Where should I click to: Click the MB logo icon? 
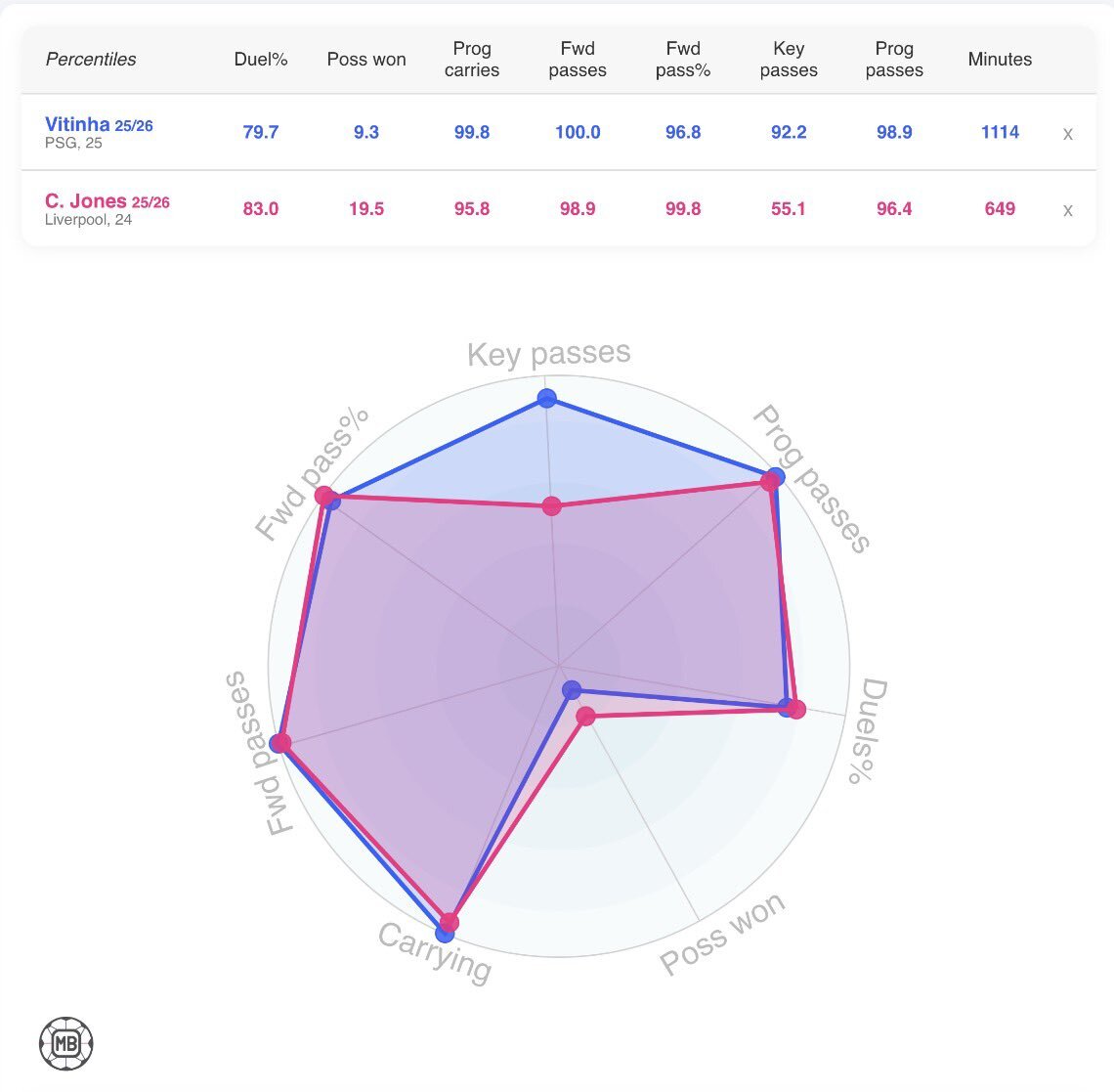[x=66, y=1043]
